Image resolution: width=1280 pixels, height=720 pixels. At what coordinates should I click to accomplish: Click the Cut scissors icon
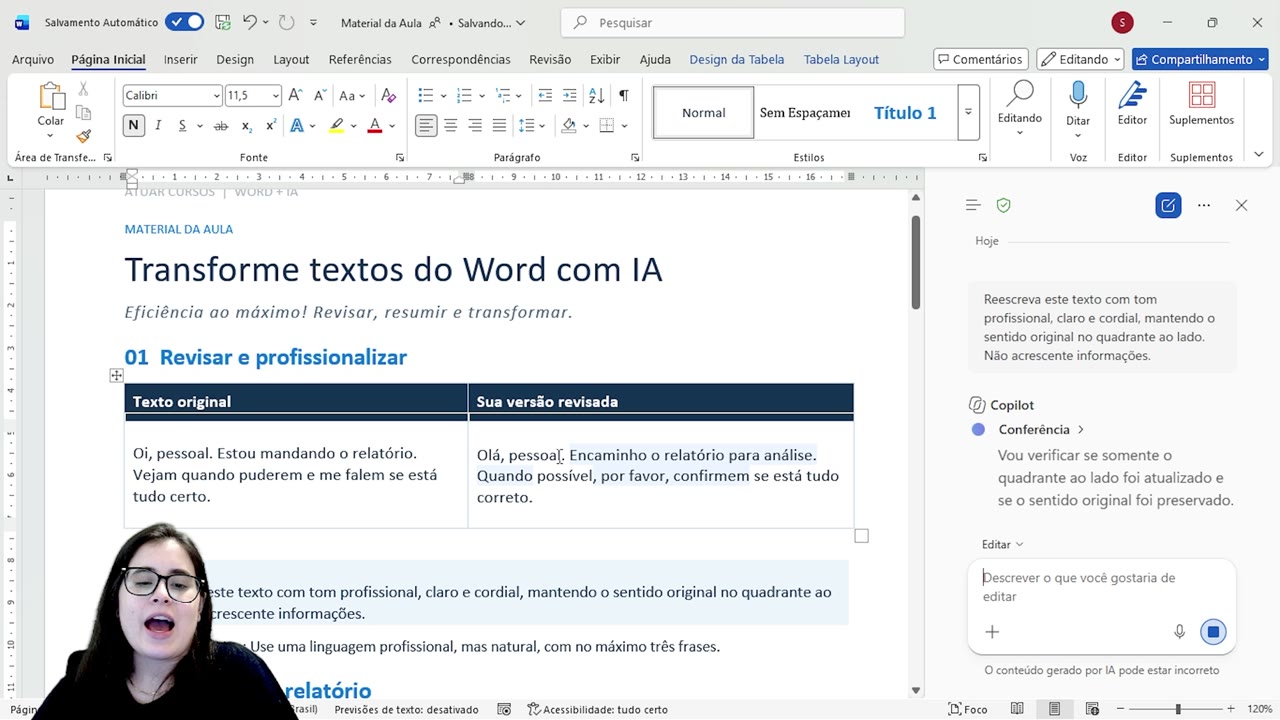(x=84, y=89)
